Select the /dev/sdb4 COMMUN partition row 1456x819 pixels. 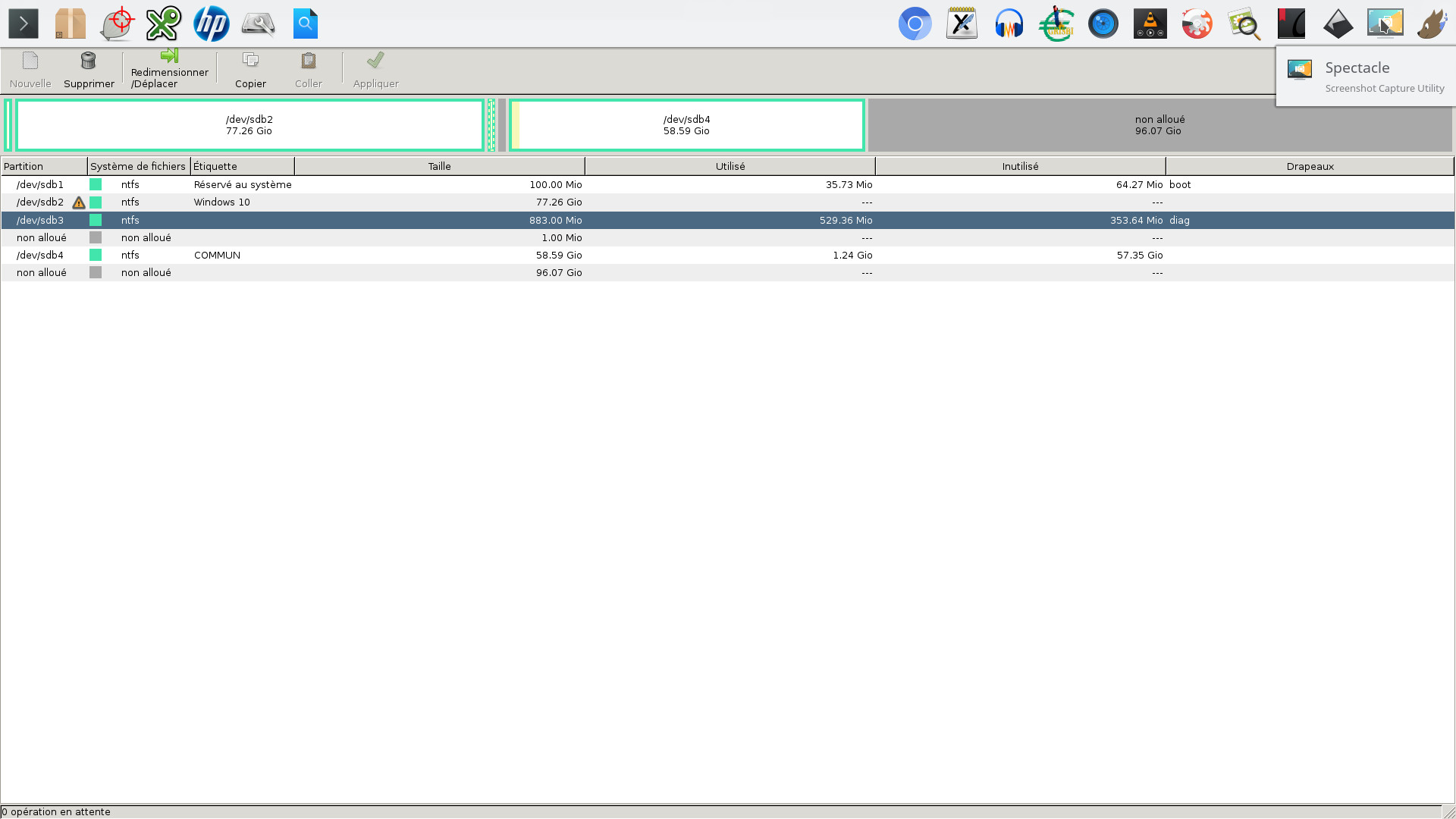click(303, 255)
